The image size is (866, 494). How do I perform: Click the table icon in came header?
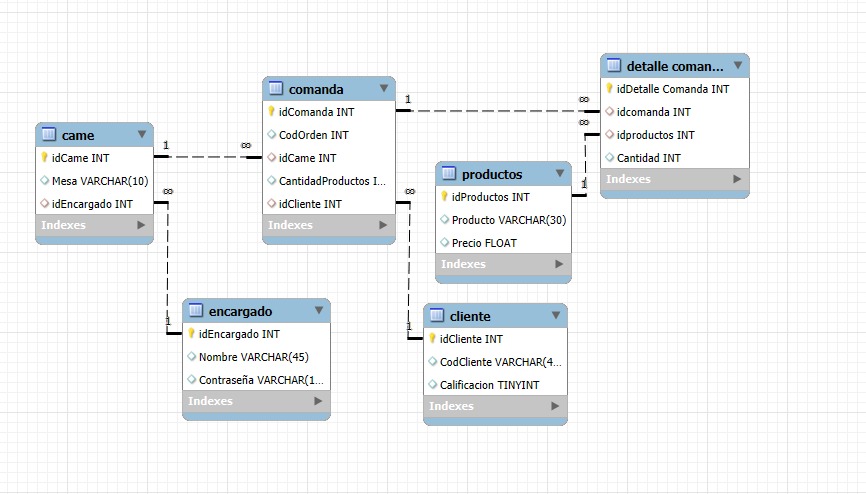(x=49, y=135)
